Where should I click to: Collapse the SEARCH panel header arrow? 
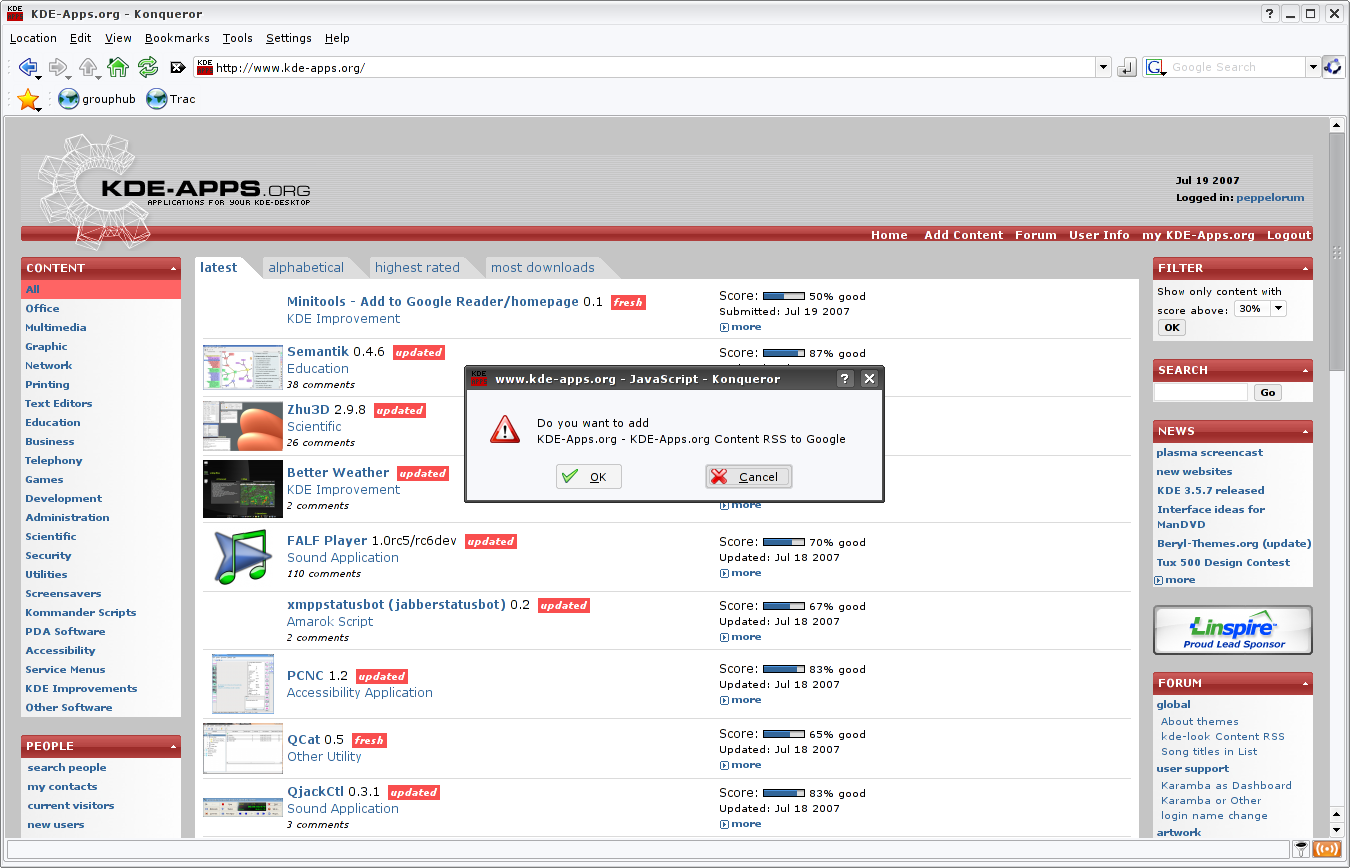(1305, 370)
